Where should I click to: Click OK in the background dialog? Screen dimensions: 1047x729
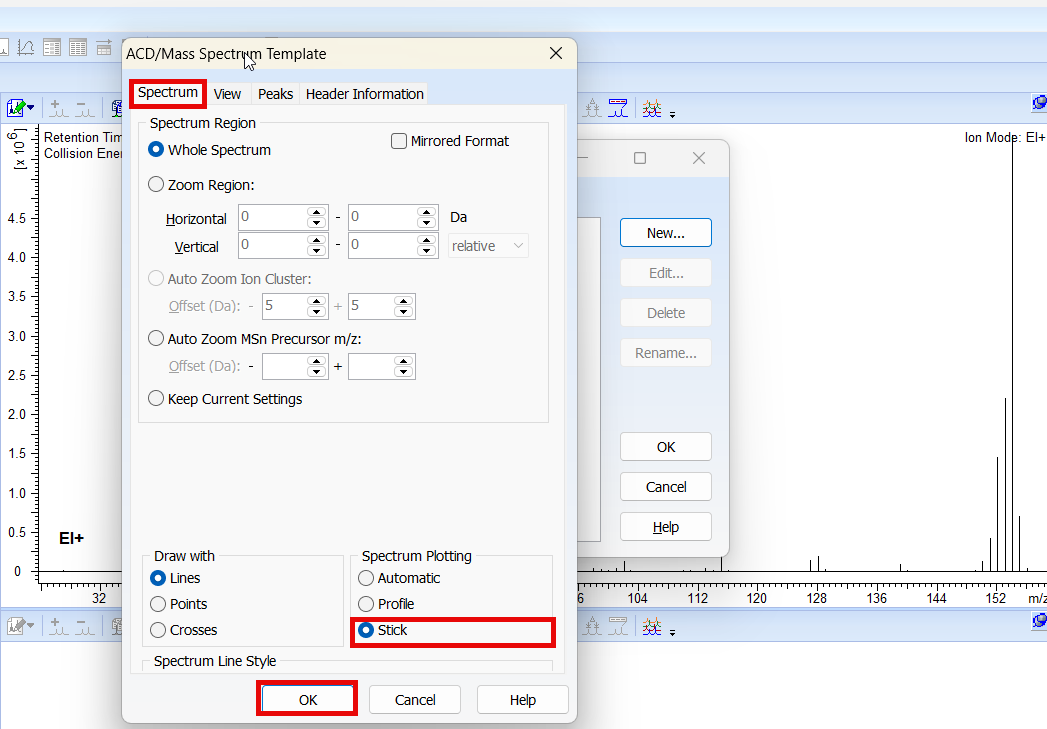(666, 447)
